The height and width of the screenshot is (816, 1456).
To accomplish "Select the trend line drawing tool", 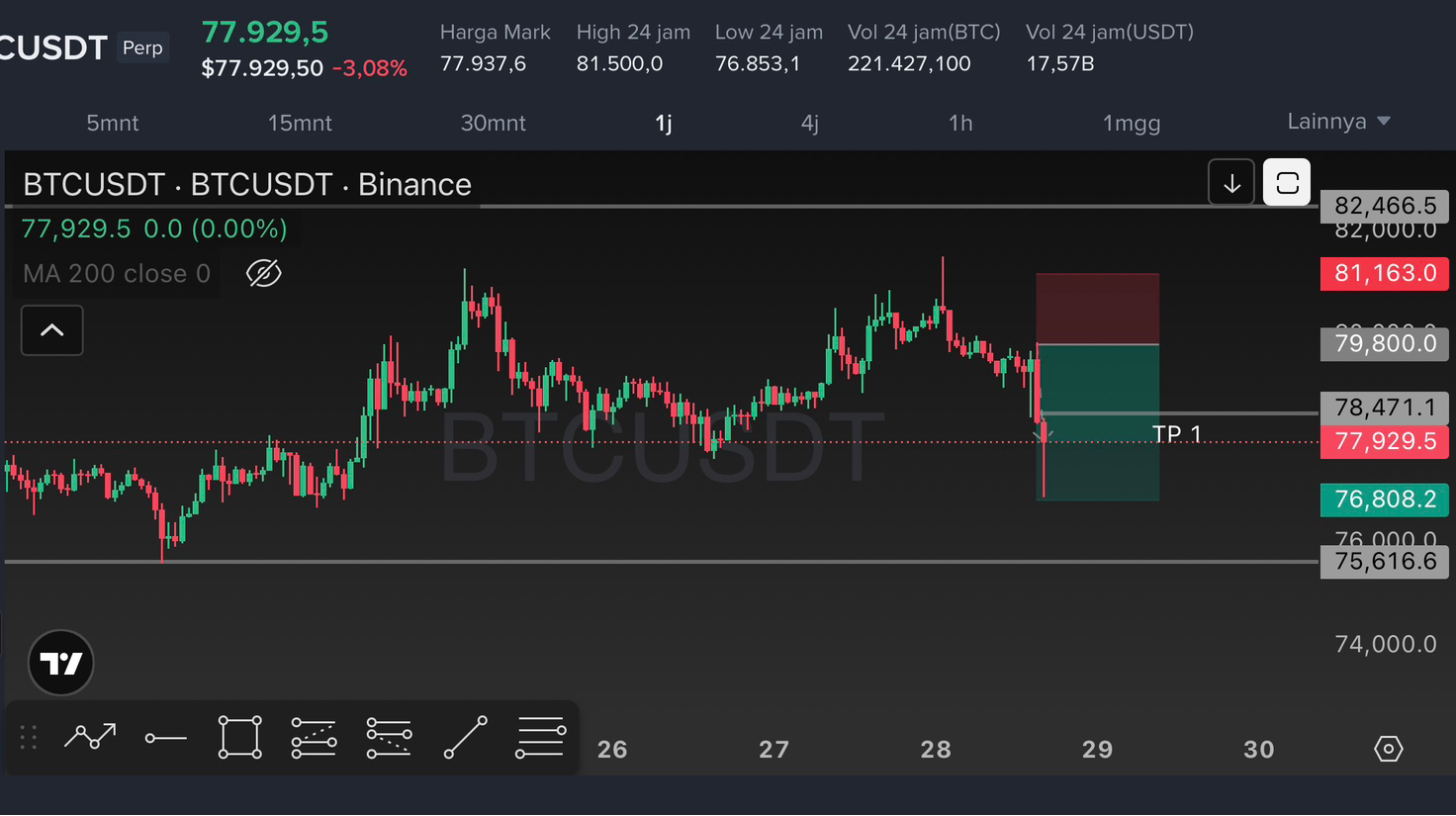I will click(x=90, y=737).
